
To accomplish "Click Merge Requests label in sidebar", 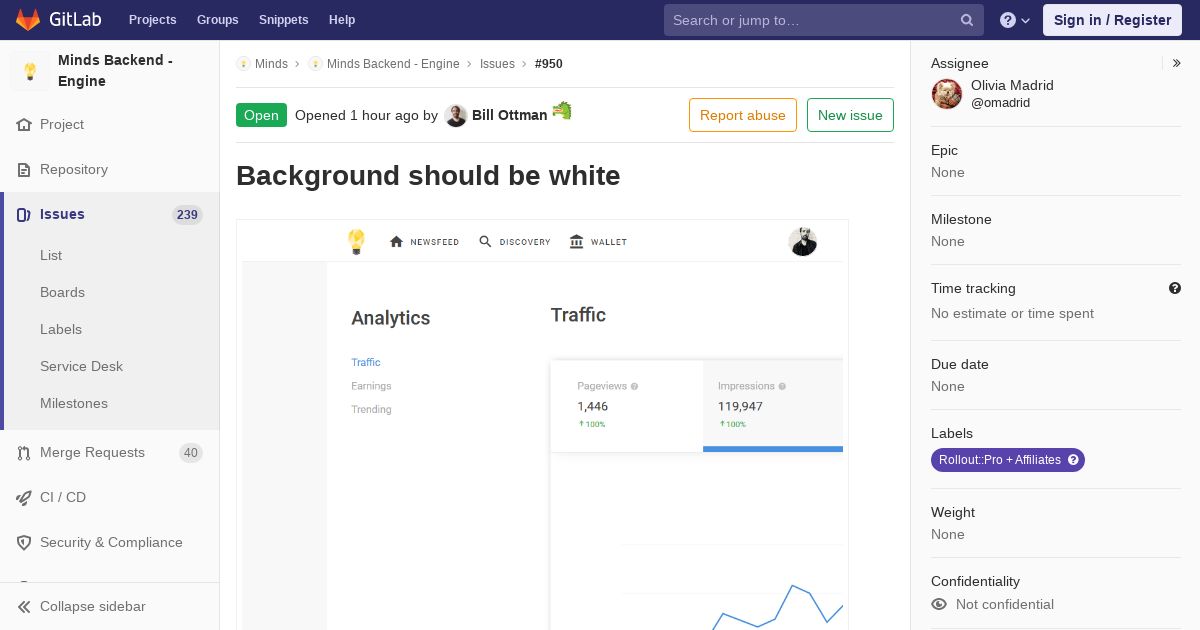I will pos(92,453).
